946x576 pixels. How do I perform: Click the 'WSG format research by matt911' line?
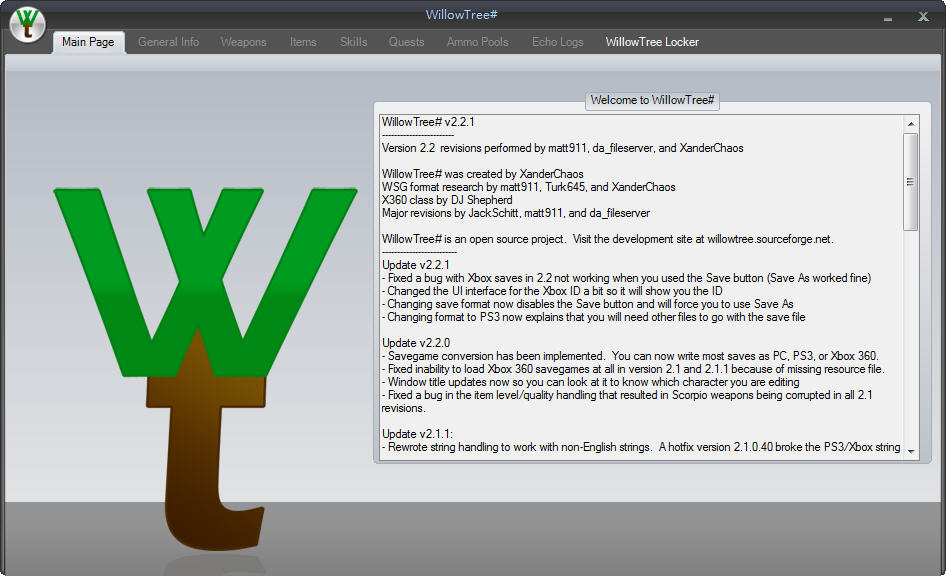tap(529, 187)
